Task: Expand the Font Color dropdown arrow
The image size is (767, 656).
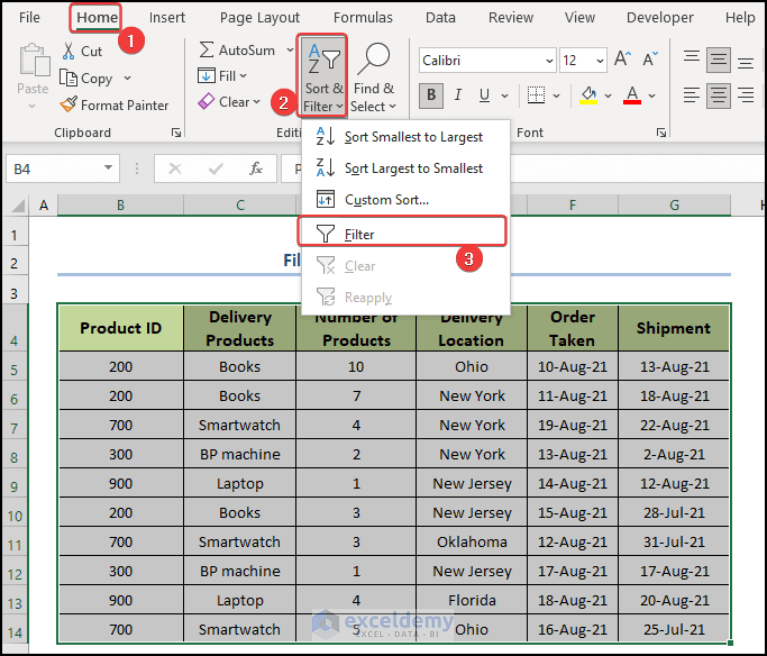Action: pyautogui.click(x=652, y=96)
